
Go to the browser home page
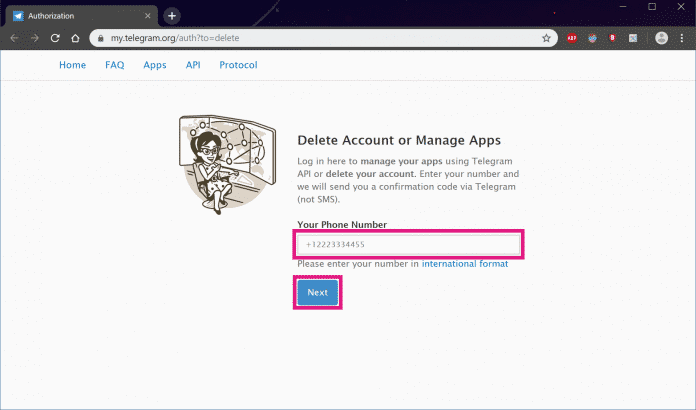[x=75, y=38]
